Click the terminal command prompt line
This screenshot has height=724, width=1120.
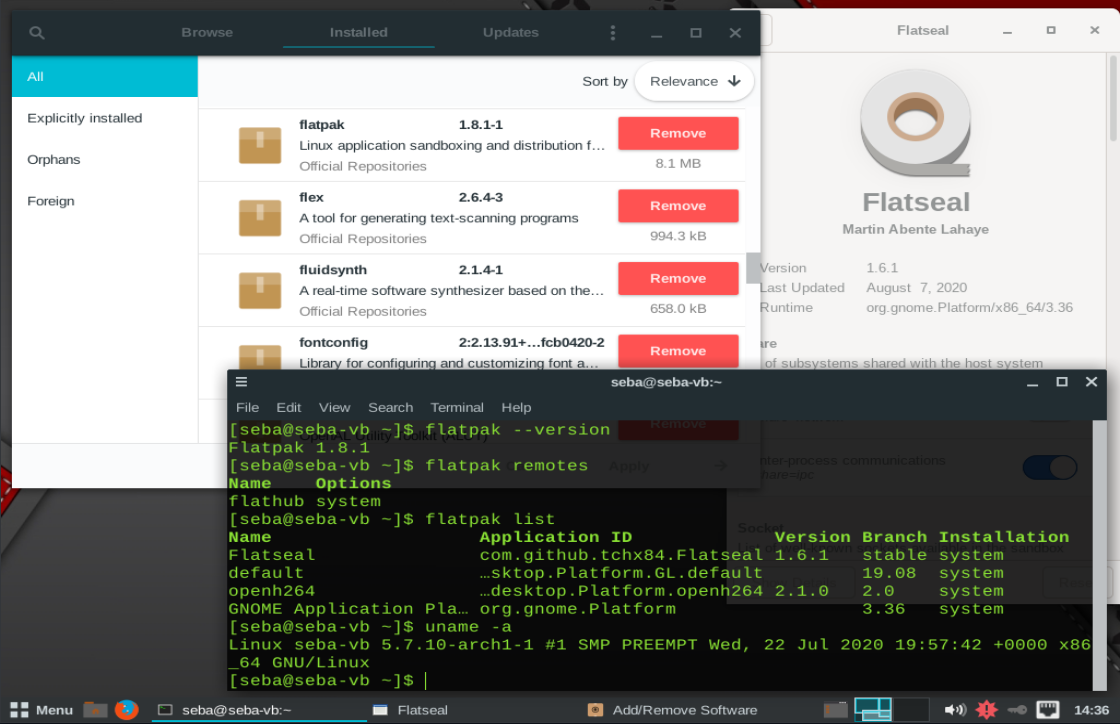330,680
